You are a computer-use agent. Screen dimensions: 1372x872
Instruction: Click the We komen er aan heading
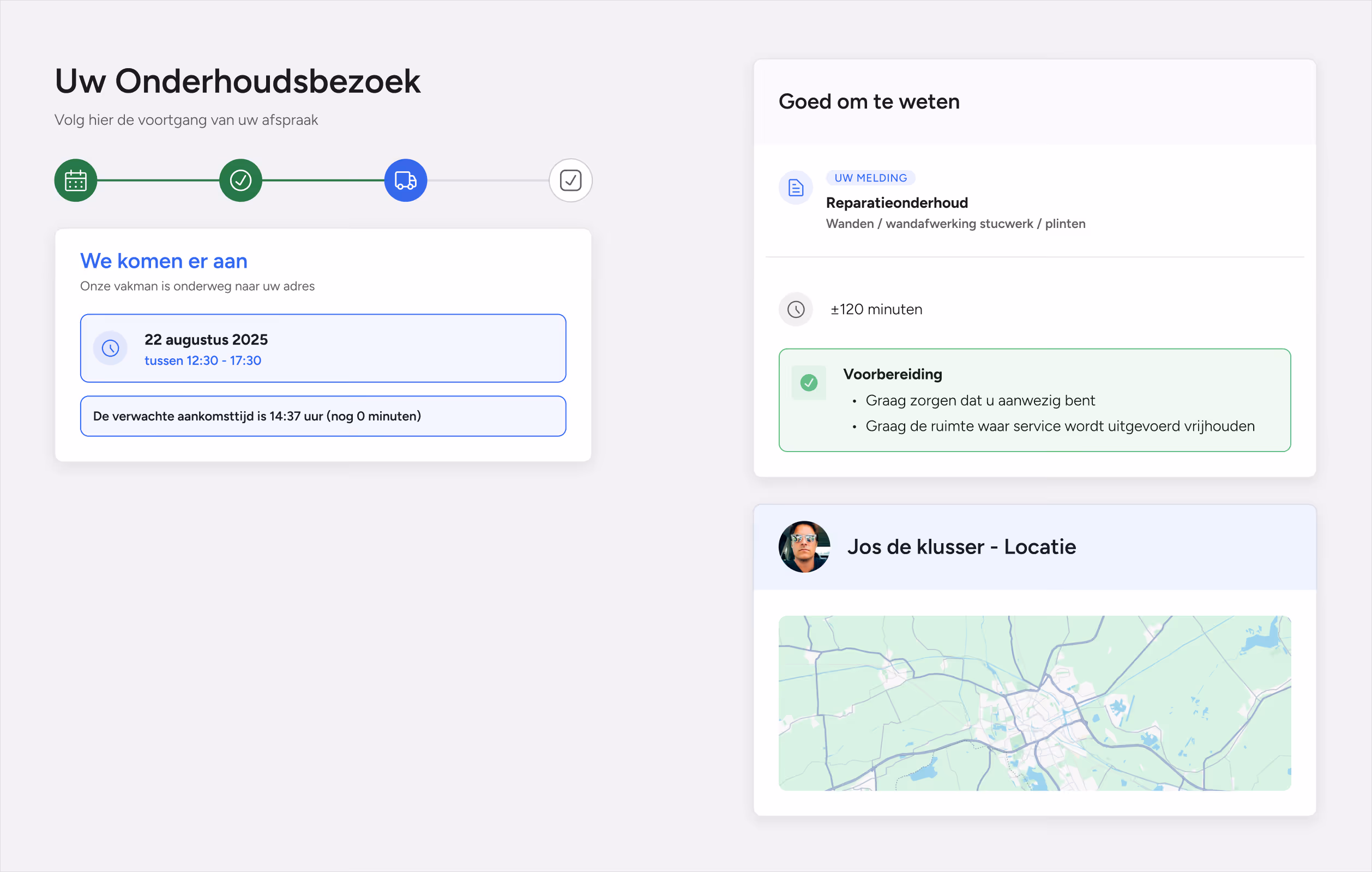pyautogui.click(x=164, y=261)
